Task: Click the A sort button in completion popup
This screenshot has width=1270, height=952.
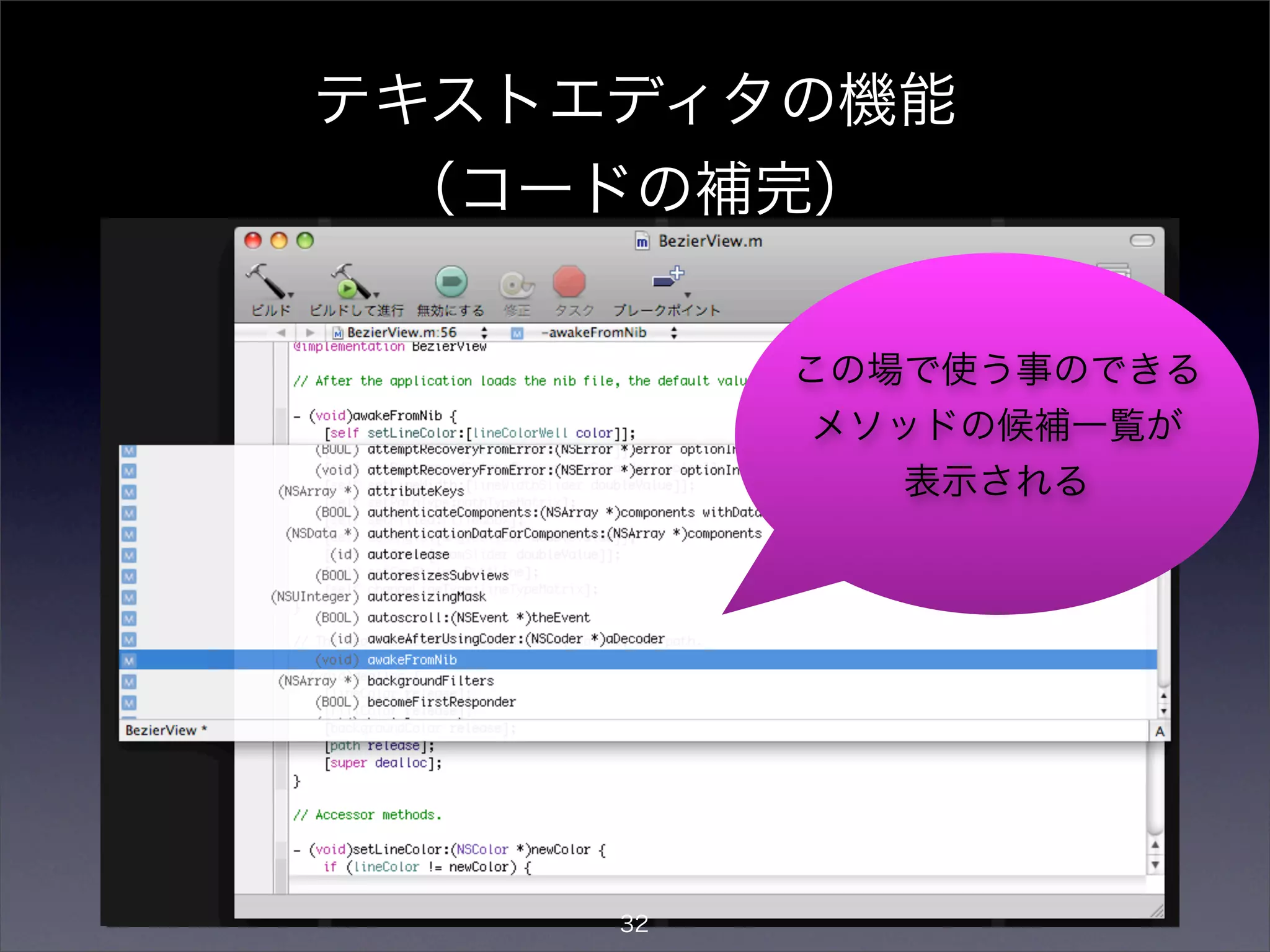Action: pyautogui.click(x=1159, y=731)
